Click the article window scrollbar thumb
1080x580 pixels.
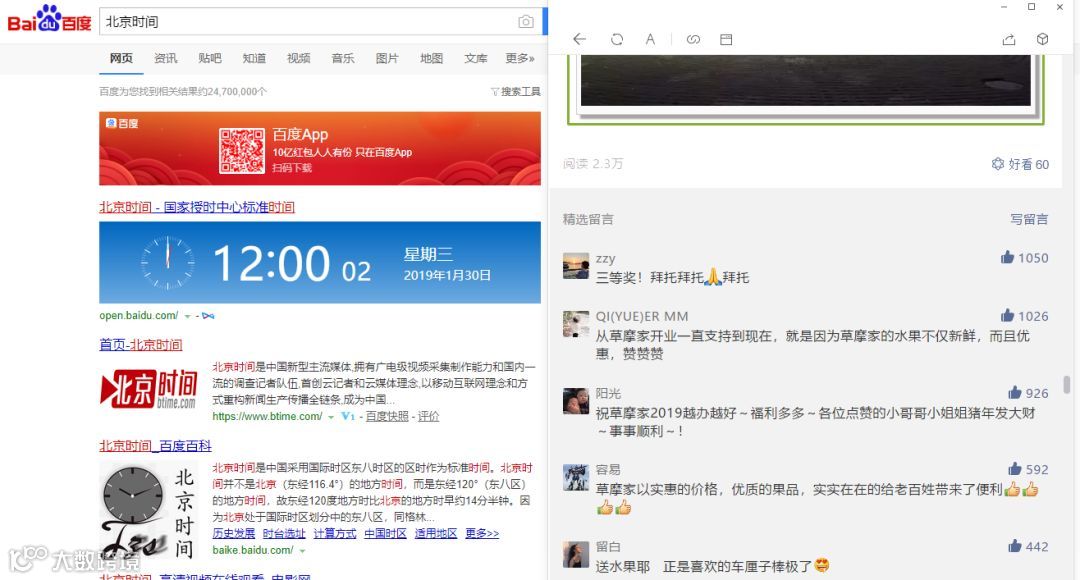pyautogui.click(x=1067, y=384)
